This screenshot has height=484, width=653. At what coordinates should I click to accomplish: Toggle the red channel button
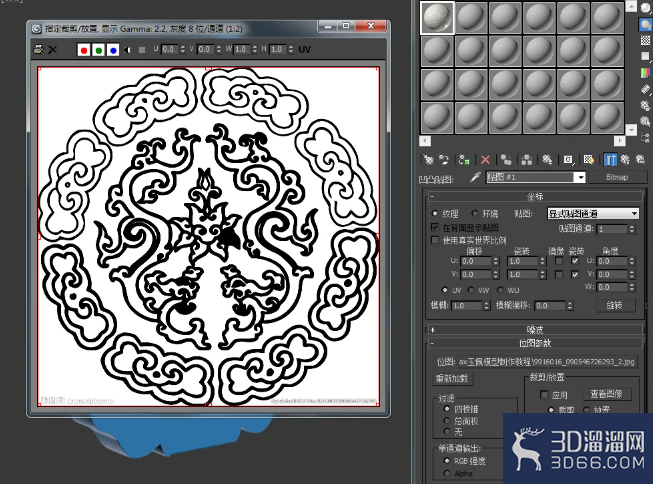click(84, 50)
